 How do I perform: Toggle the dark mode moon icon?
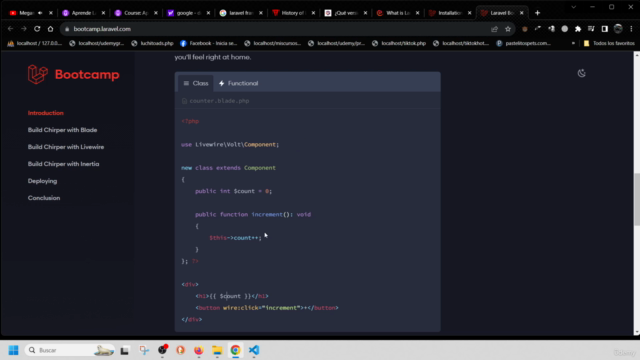(582, 73)
